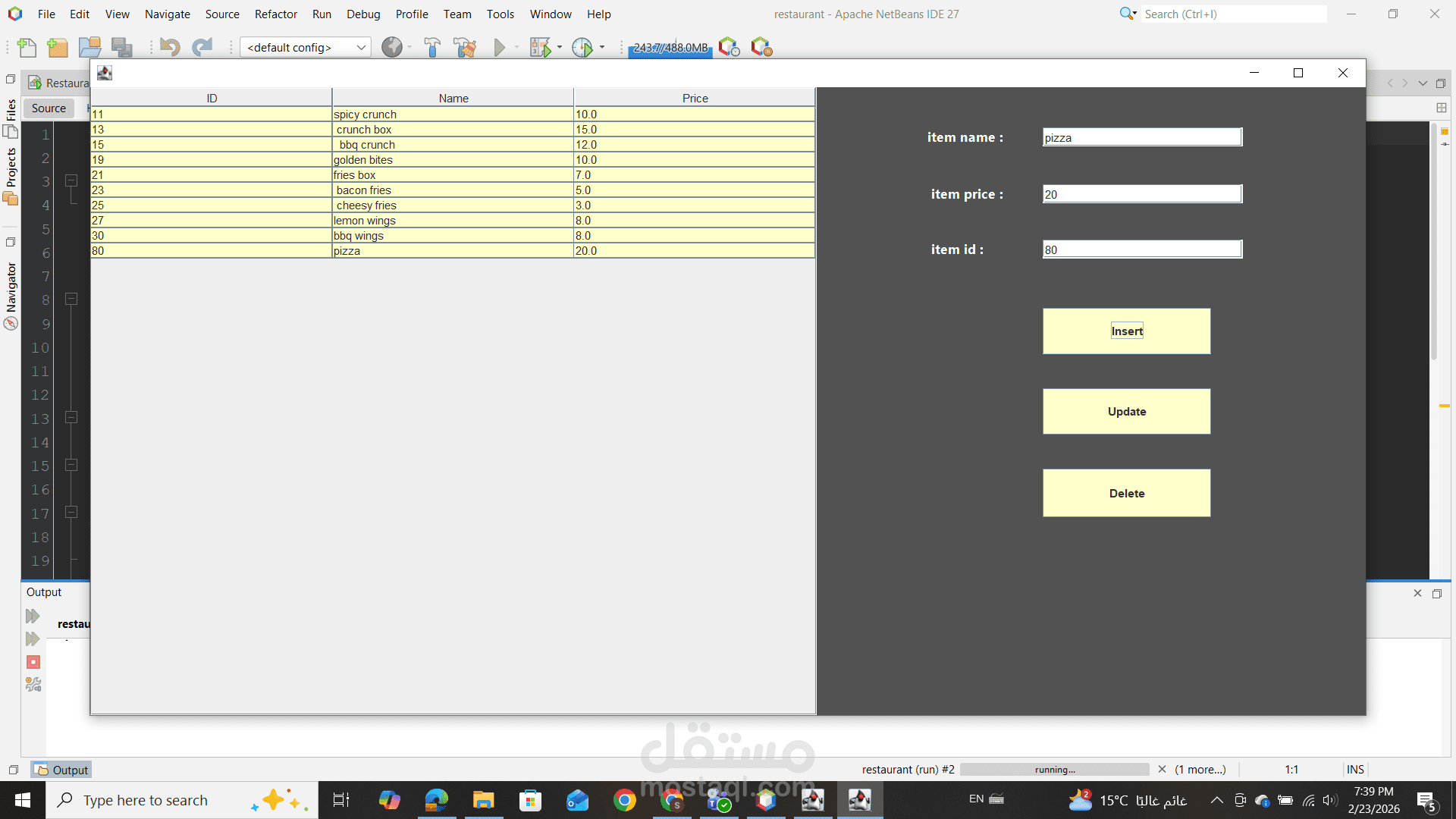Run the project with the green arrow

tap(499, 47)
